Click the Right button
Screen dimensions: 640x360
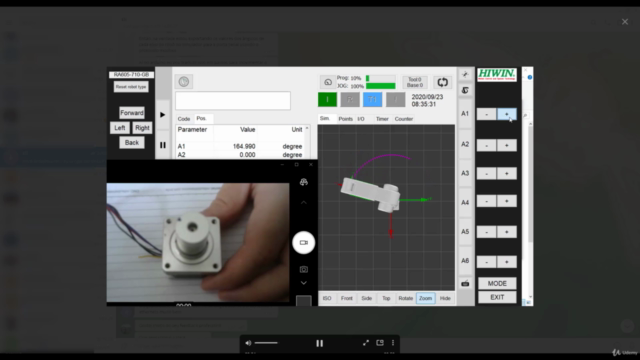(x=142, y=128)
